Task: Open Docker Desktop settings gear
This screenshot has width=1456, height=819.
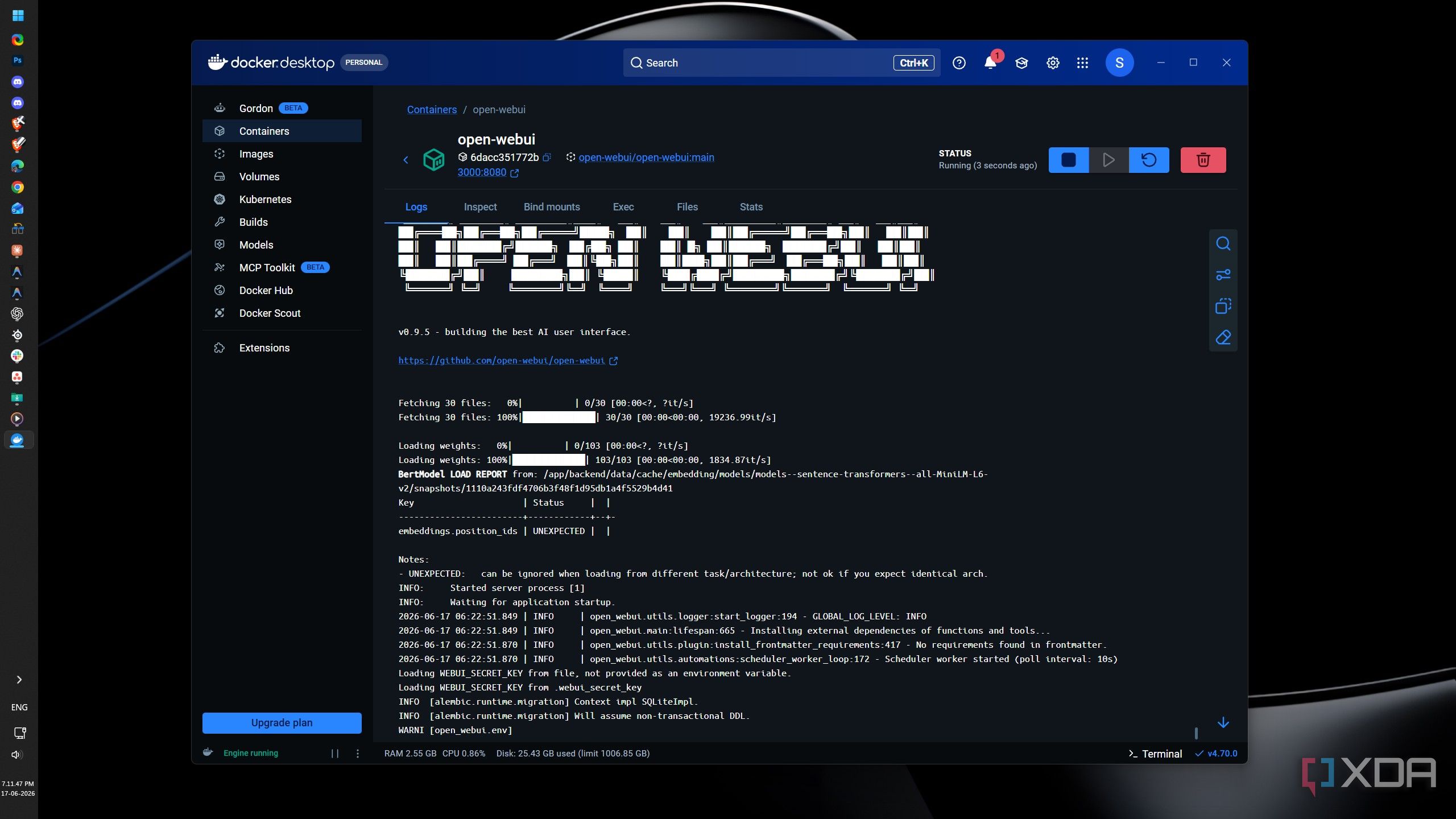Action: [x=1053, y=63]
